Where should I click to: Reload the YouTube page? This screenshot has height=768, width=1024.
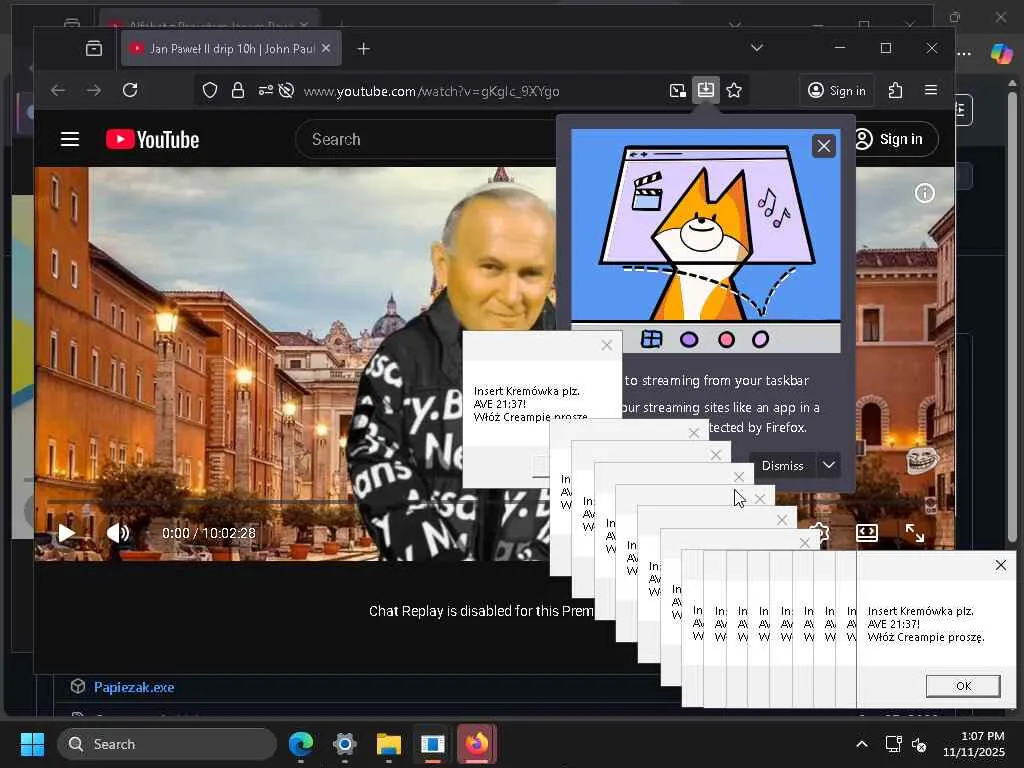130,90
